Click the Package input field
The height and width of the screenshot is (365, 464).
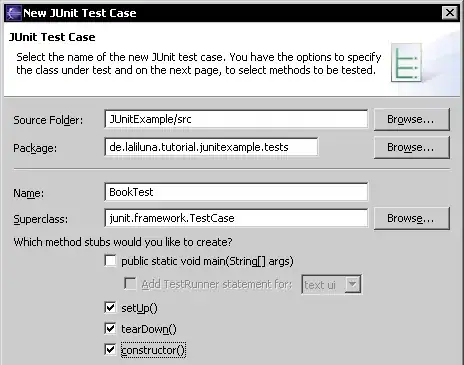(x=211, y=147)
